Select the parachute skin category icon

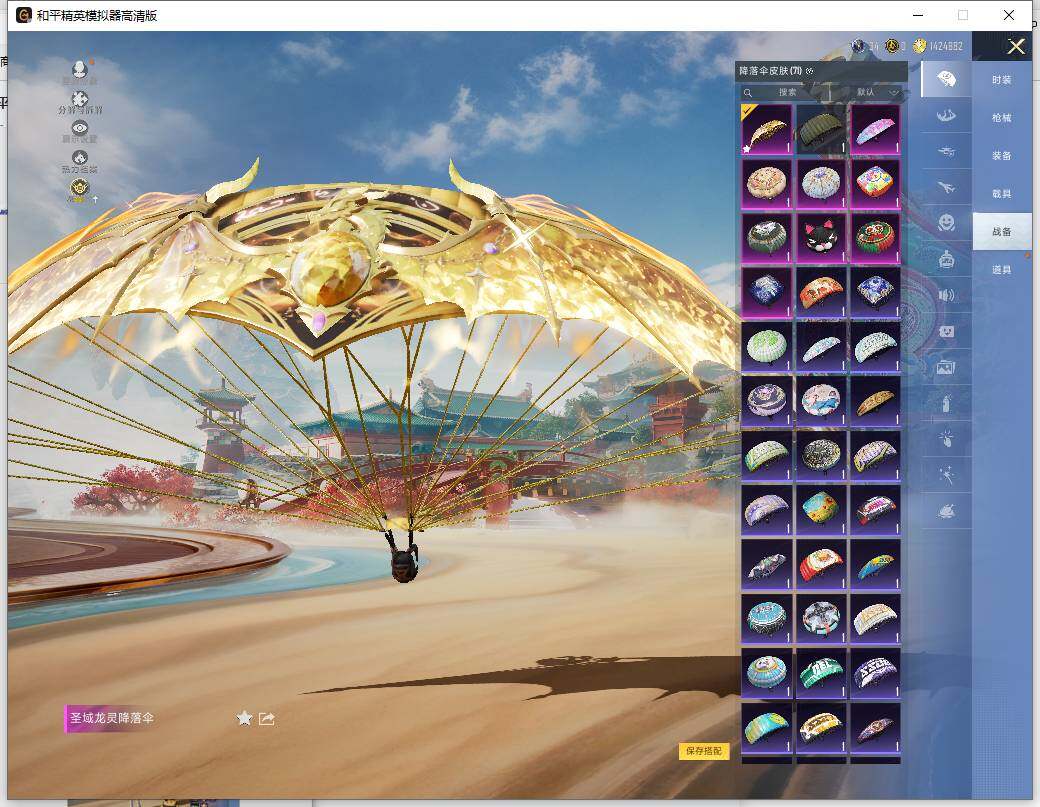(x=946, y=78)
